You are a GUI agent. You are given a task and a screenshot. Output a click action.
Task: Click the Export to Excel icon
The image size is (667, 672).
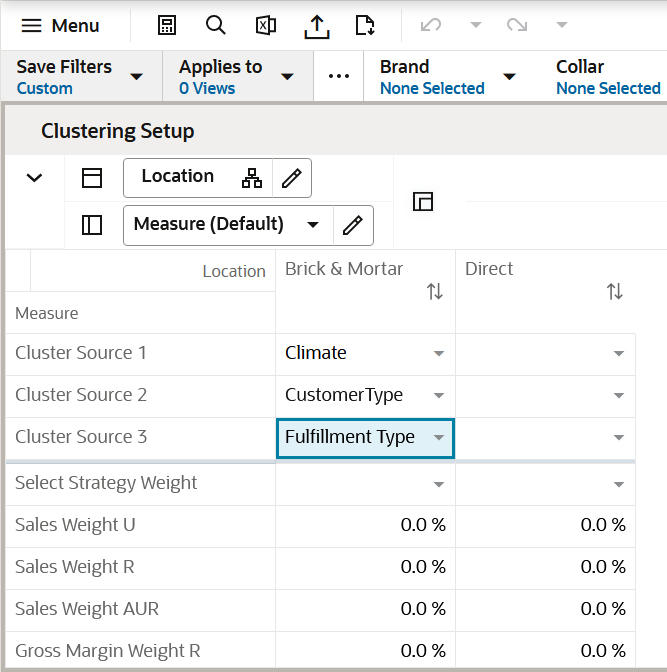pos(265,25)
